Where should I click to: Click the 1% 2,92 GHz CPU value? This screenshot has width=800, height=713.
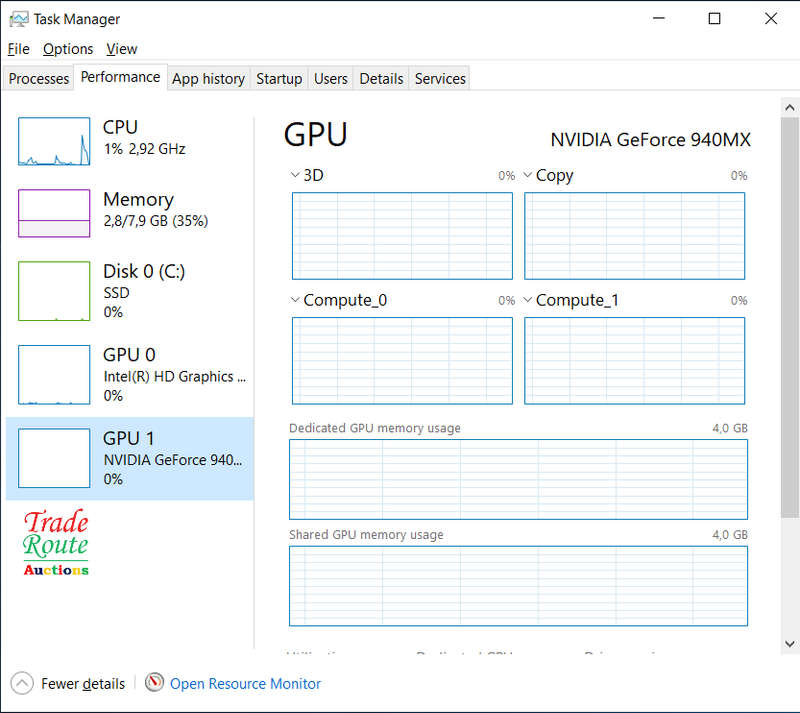click(144, 149)
